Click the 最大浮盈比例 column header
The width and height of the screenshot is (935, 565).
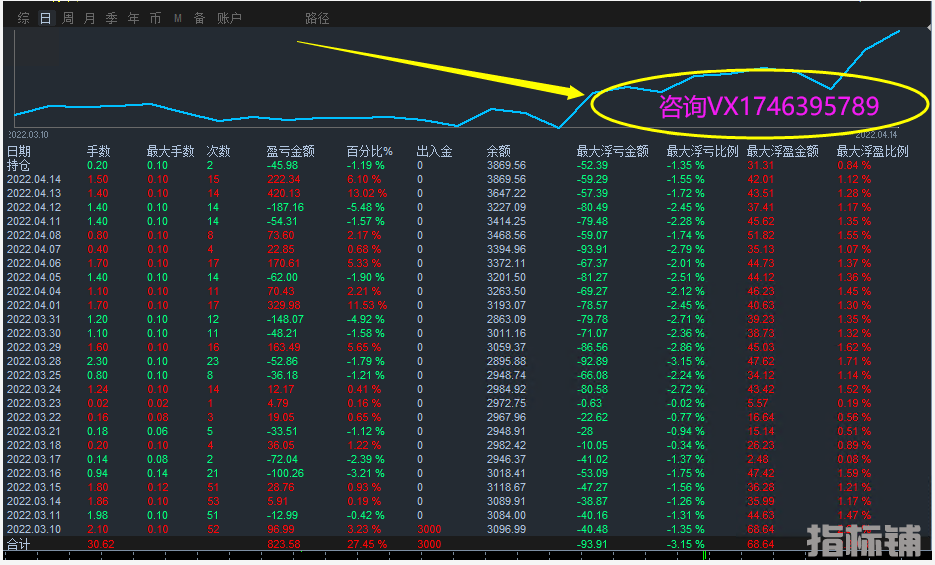point(872,151)
